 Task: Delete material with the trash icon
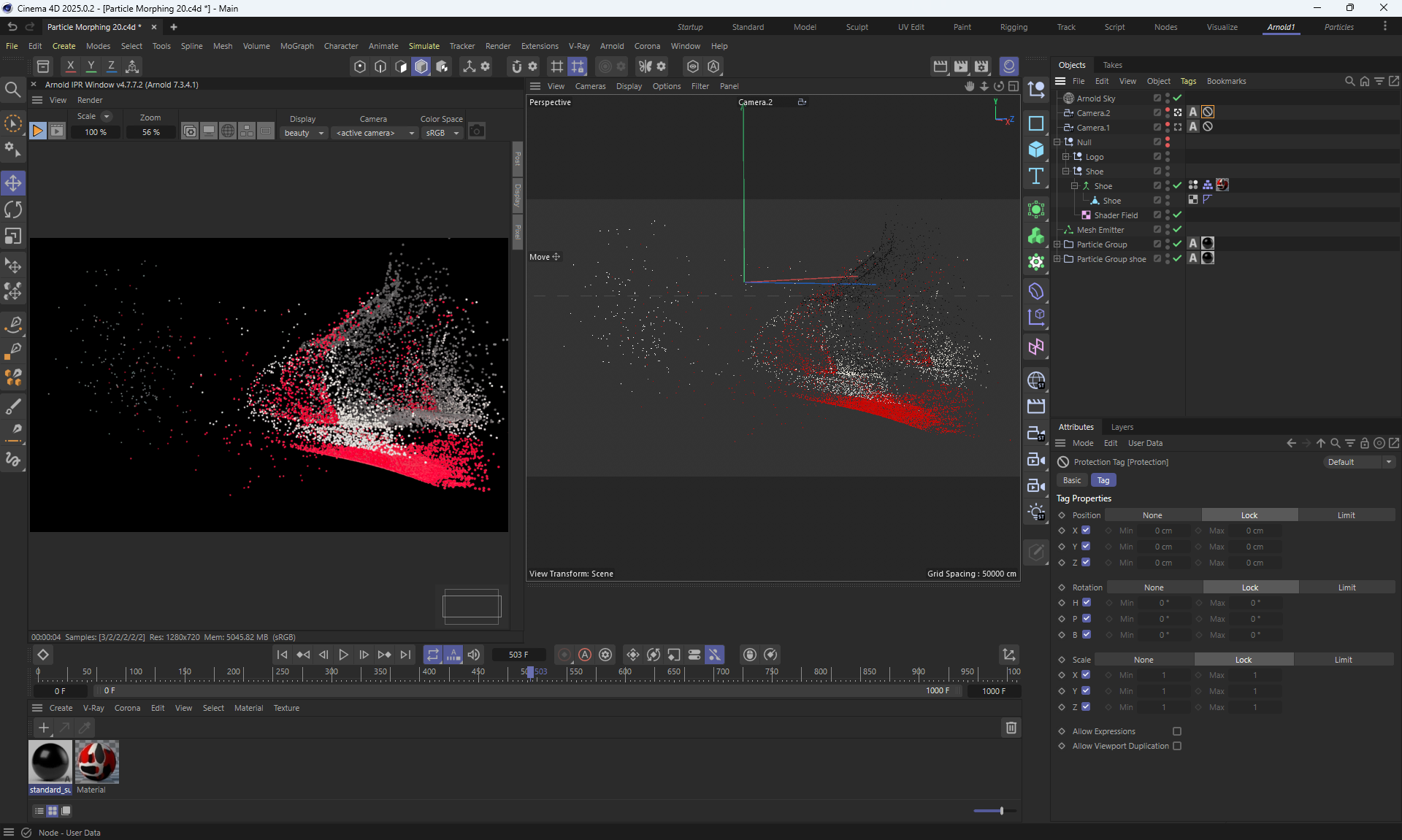(x=1011, y=728)
